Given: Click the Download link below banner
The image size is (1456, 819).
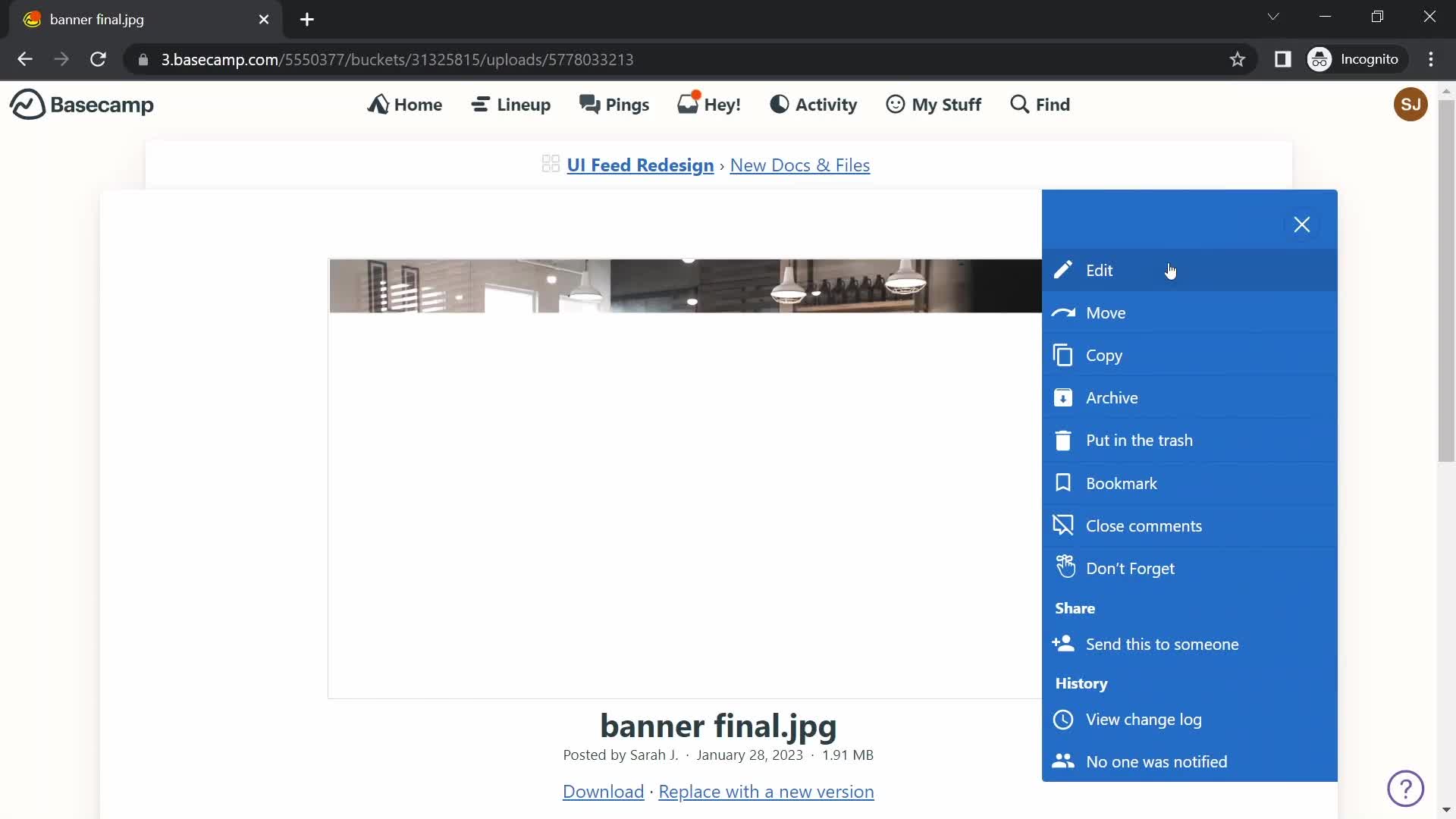Looking at the screenshot, I should [603, 791].
